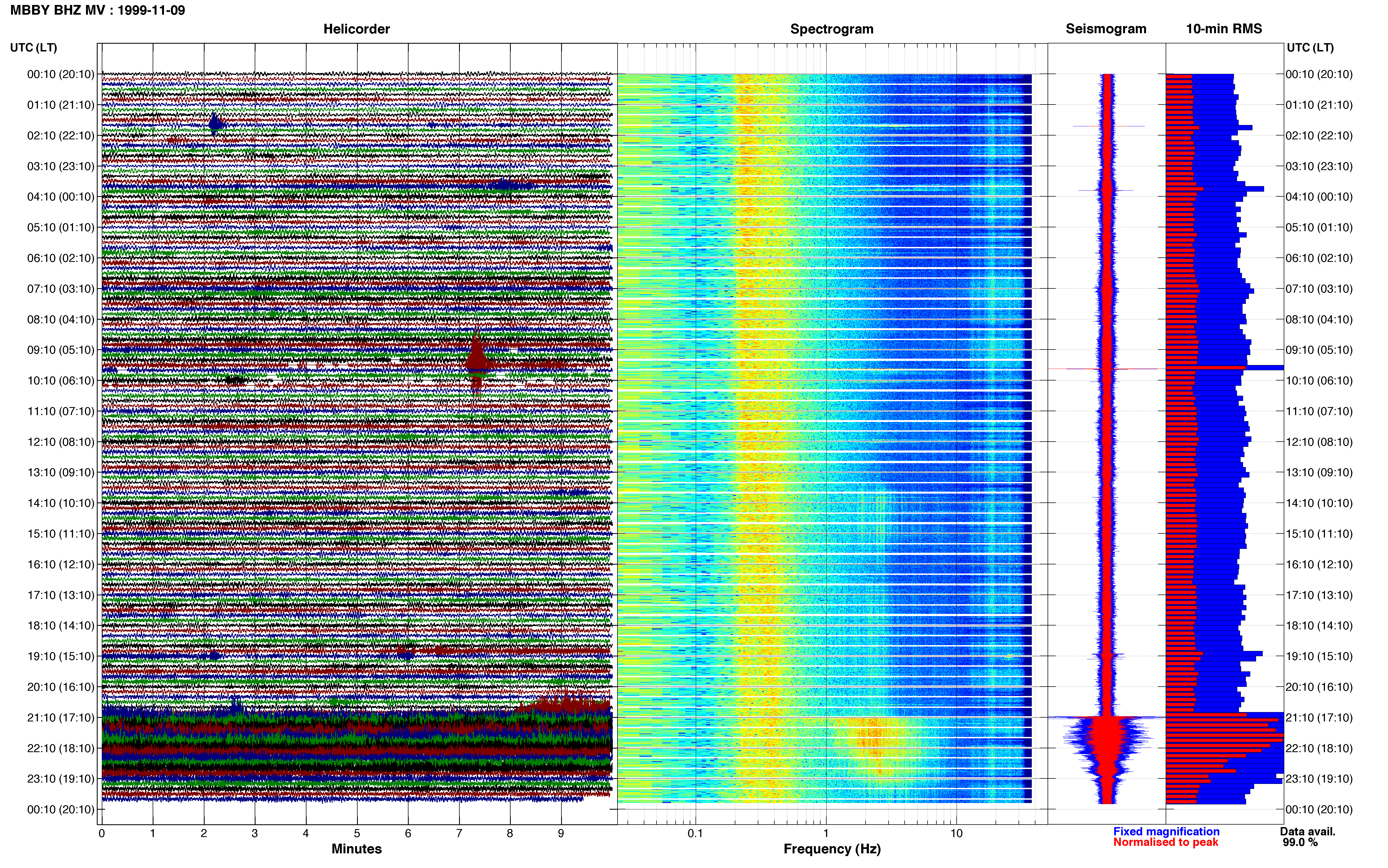The height and width of the screenshot is (868, 1388).
Task: Click the left time label '12:10 (08:10)'
Action: point(60,442)
